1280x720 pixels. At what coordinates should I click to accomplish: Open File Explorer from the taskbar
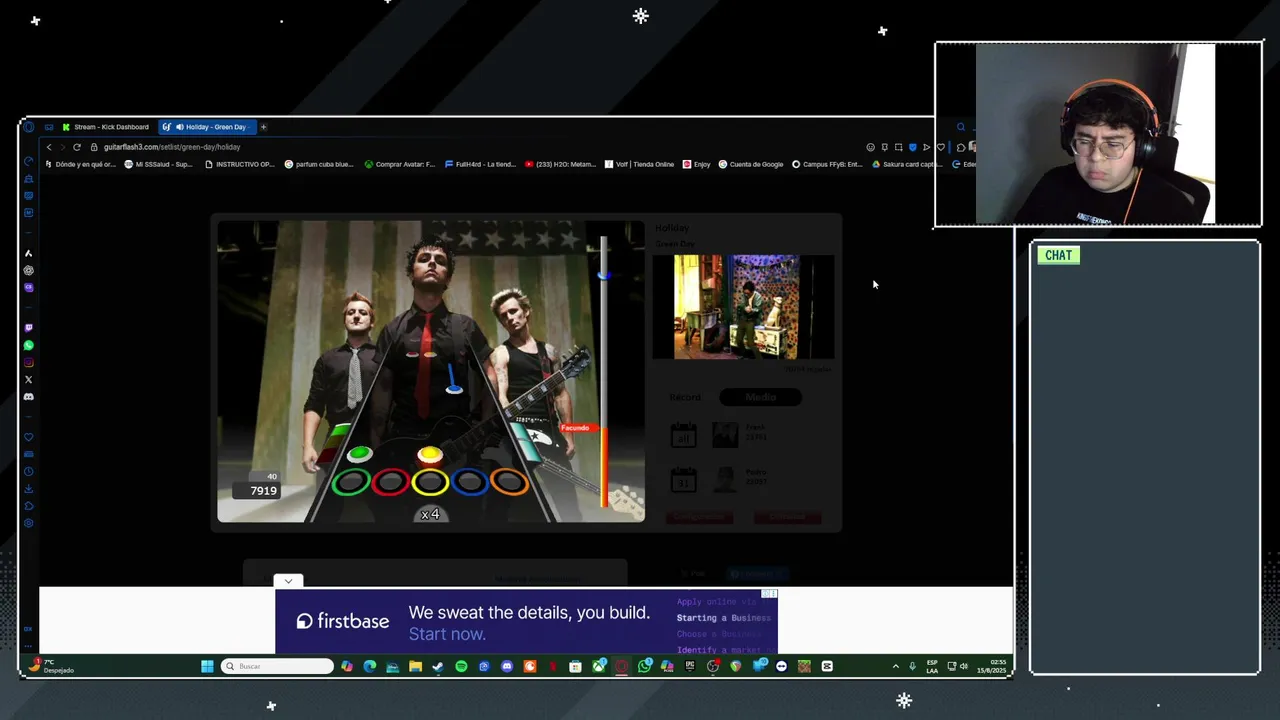(x=415, y=666)
